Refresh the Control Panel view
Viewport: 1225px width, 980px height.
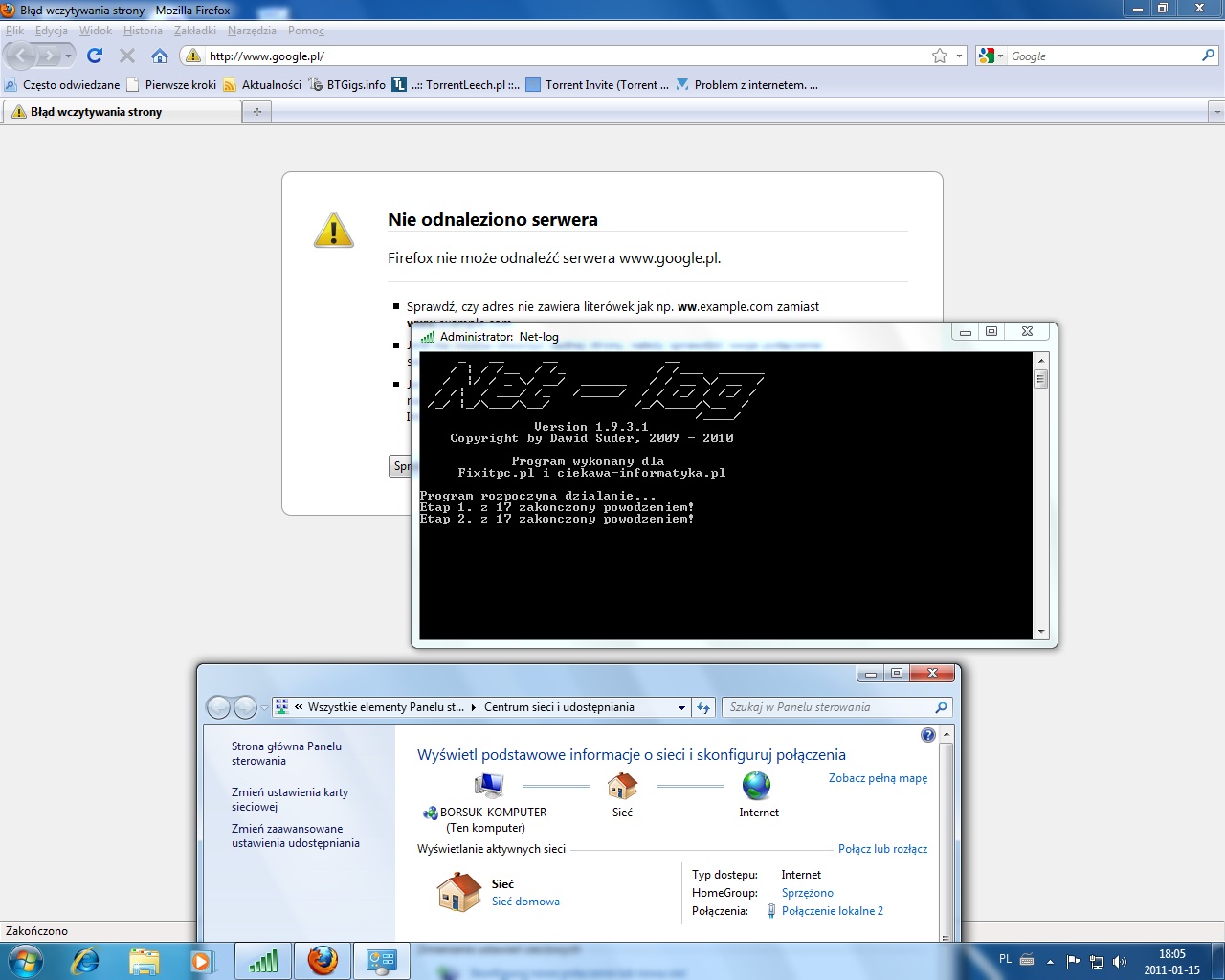(x=703, y=707)
